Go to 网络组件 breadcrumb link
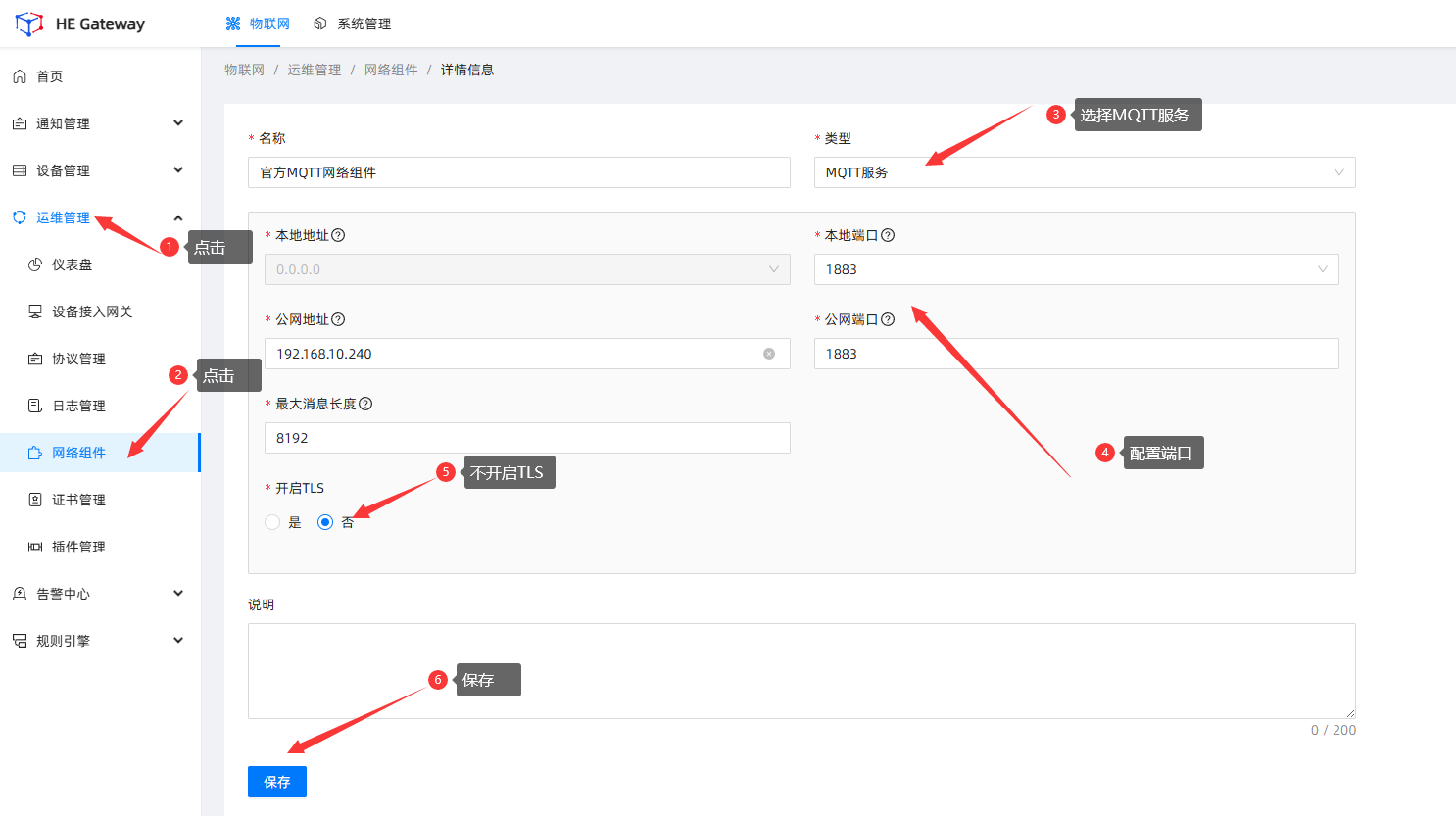Image resolution: width=1456 pixels, height=816 pixels. click(x=391, y=70)
